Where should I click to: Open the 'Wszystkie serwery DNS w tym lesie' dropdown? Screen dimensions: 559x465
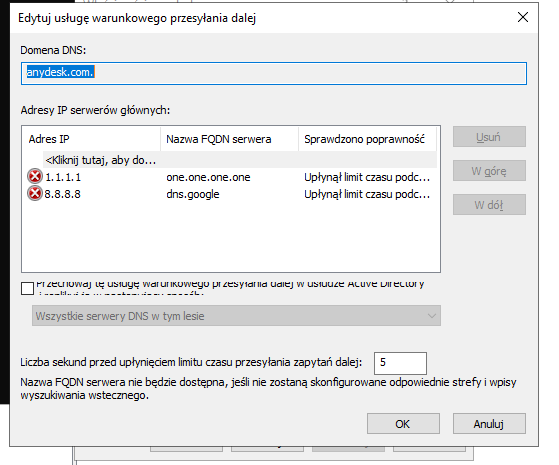236,316
